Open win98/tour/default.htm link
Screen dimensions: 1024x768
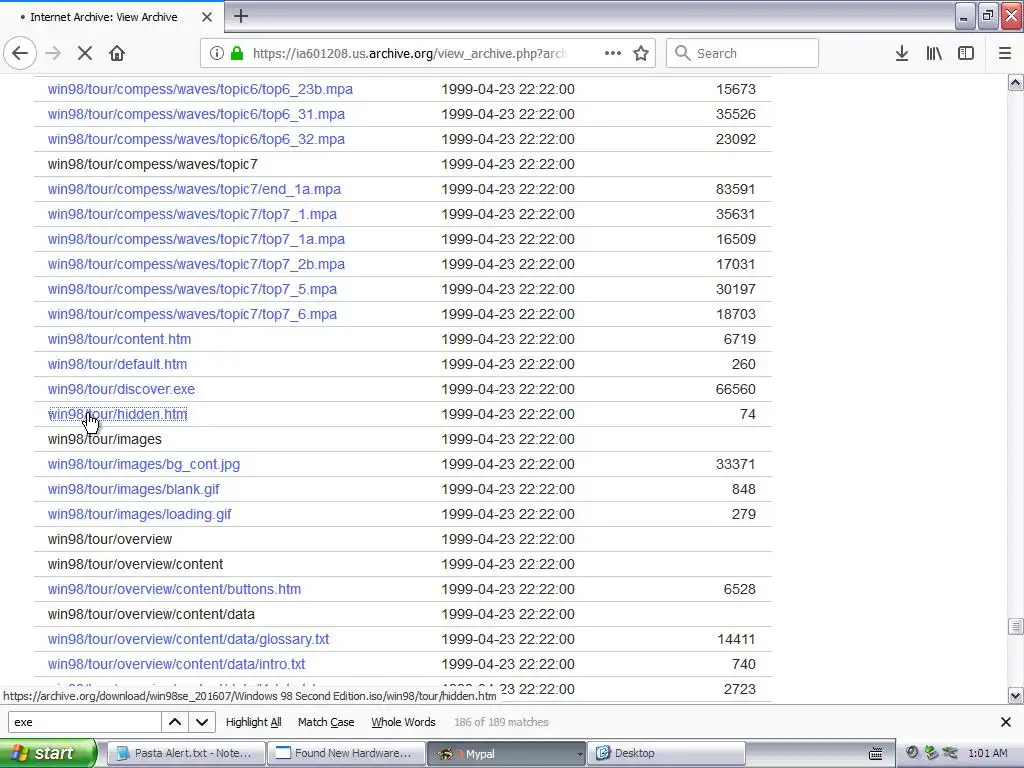[118, 364]
